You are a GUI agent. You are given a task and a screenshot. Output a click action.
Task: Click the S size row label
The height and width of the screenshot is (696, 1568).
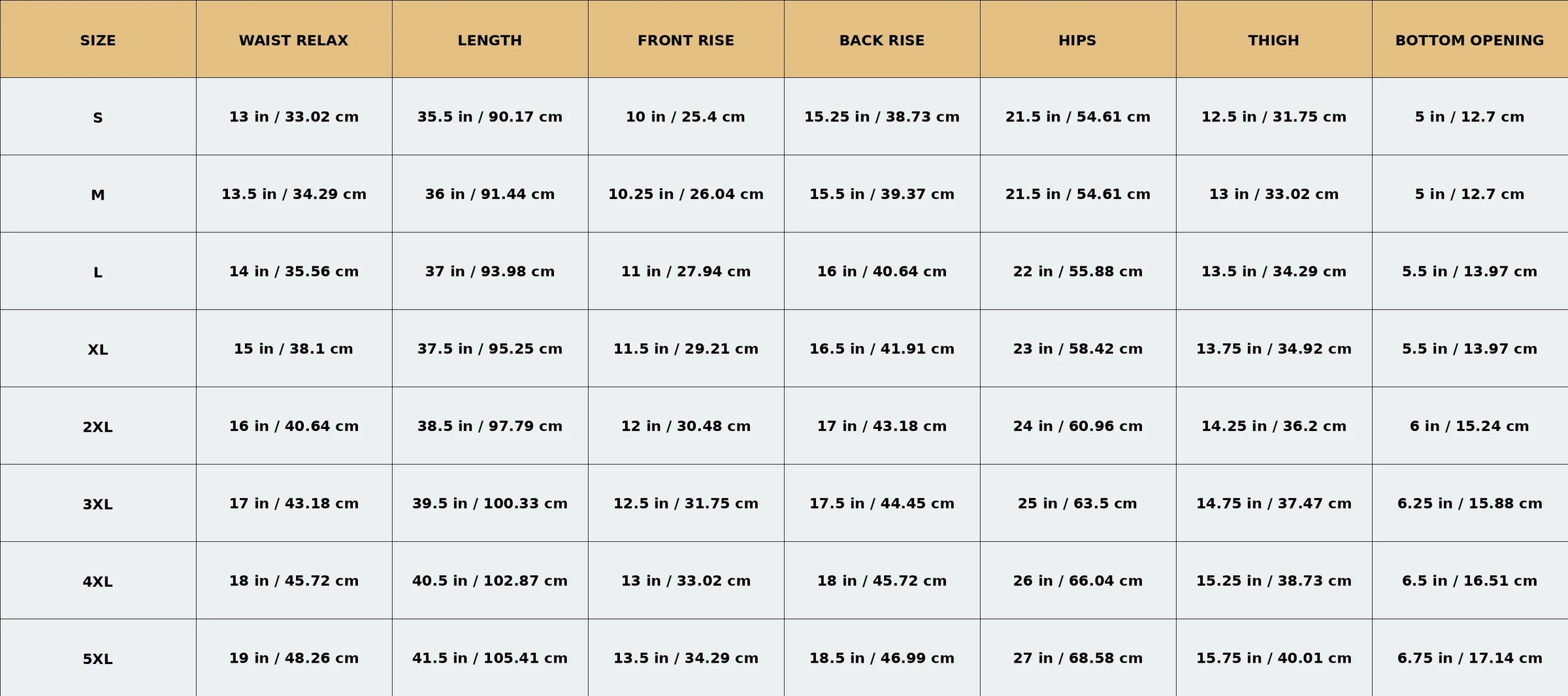tap(98, 118)
